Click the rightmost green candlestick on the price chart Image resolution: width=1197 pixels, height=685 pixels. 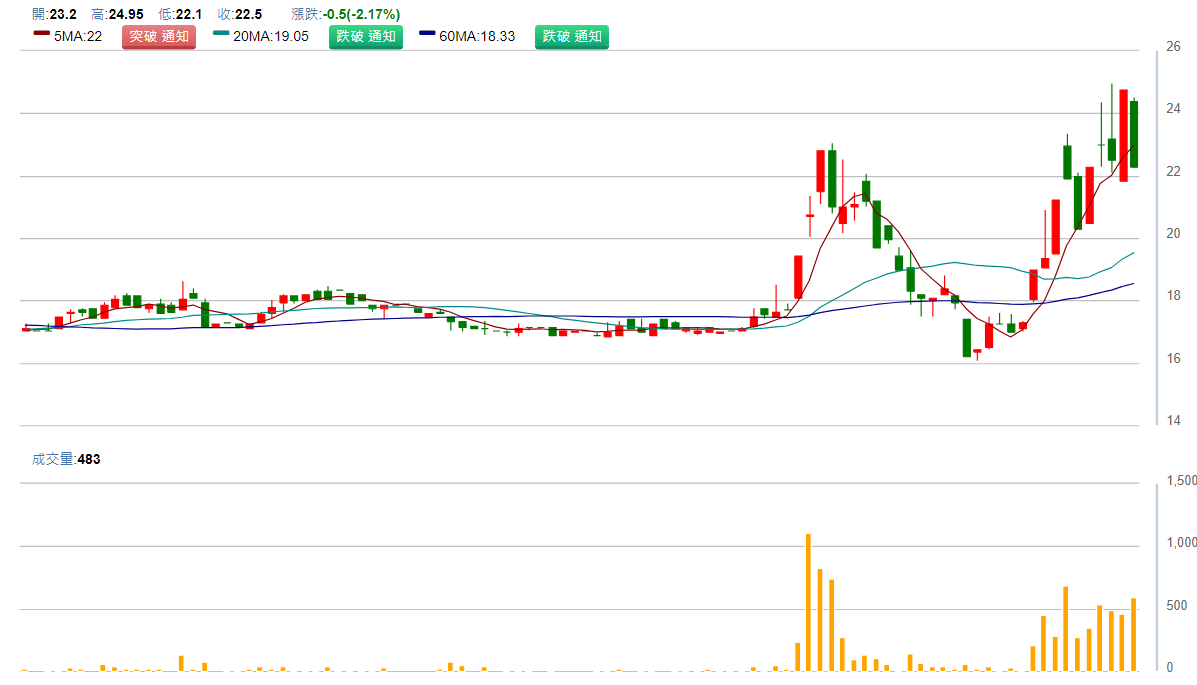coord(1134,134)
